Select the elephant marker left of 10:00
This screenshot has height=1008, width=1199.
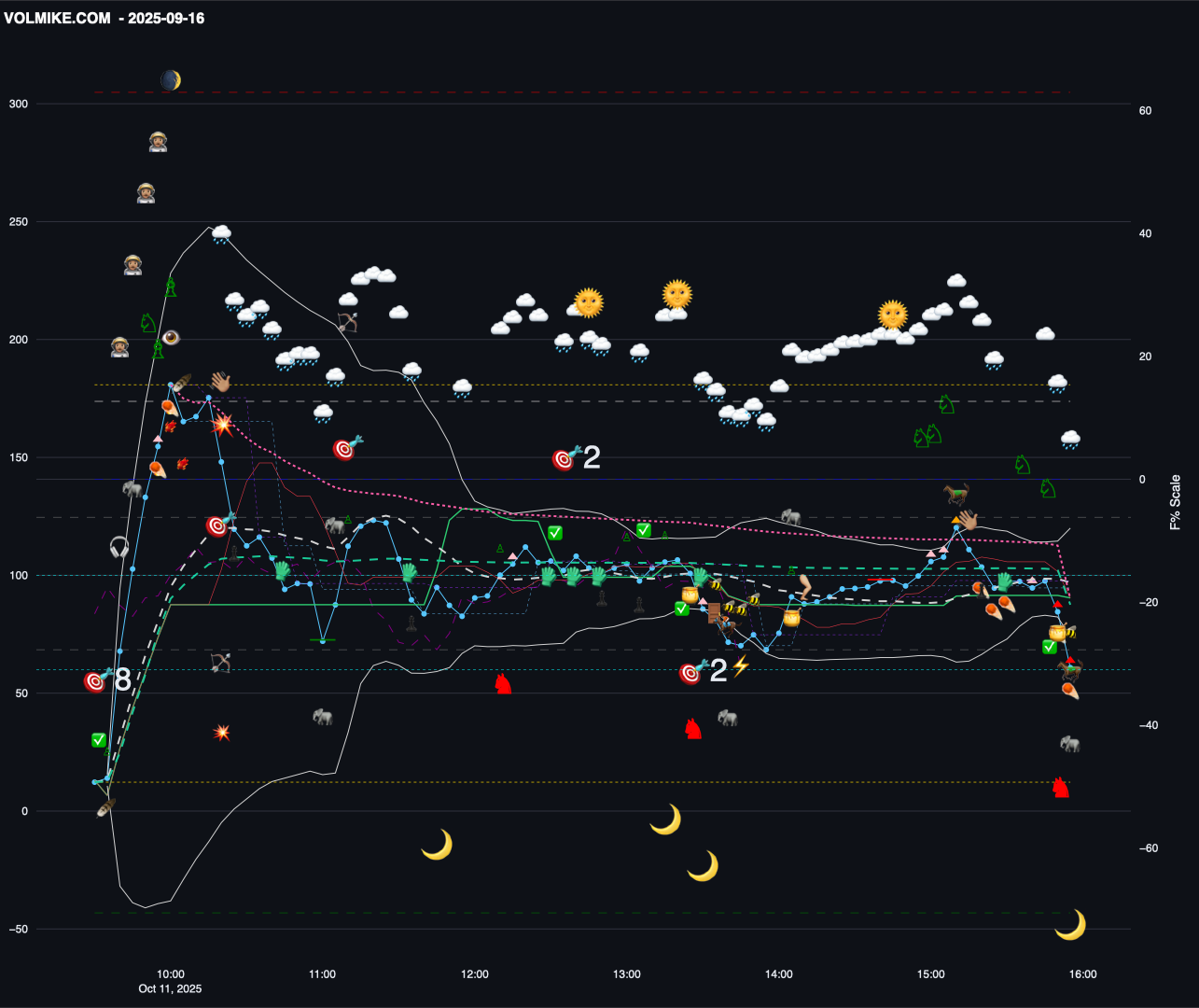pyautogui.click(x=132, y=488)
